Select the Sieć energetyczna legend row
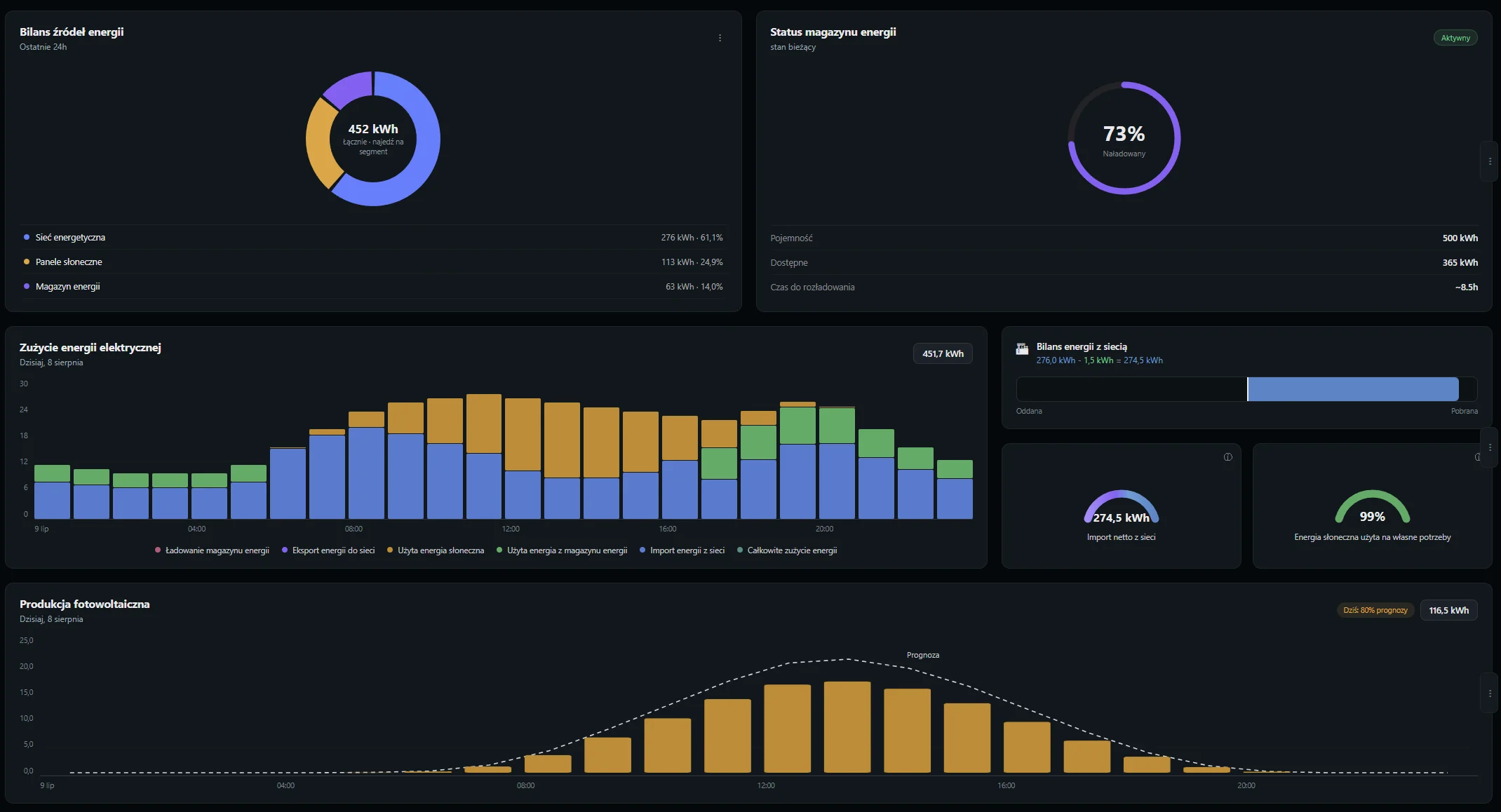Screen dimensions: 1501x812 [373, 238]
